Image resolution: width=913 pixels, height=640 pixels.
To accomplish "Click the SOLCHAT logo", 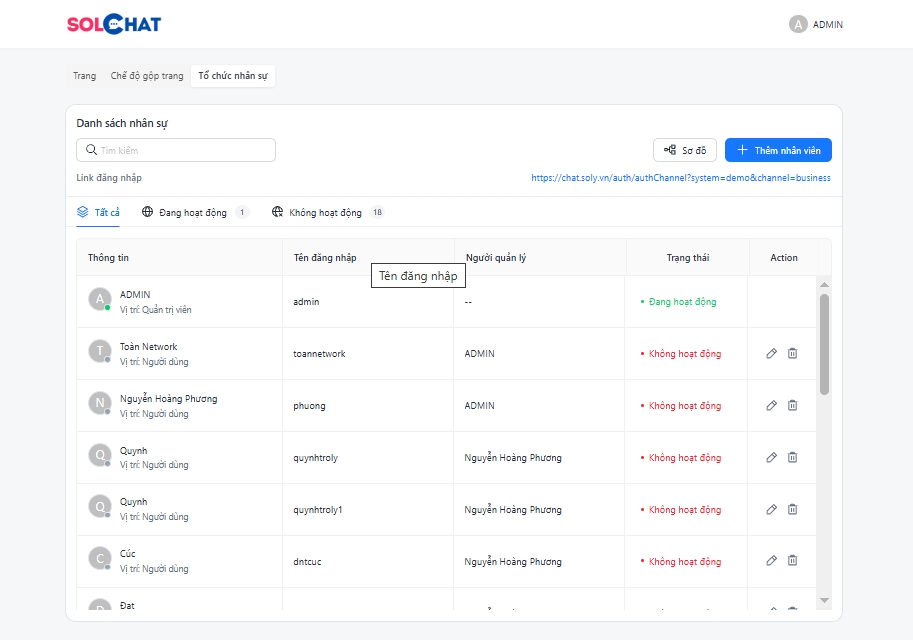I will [113, 24].
